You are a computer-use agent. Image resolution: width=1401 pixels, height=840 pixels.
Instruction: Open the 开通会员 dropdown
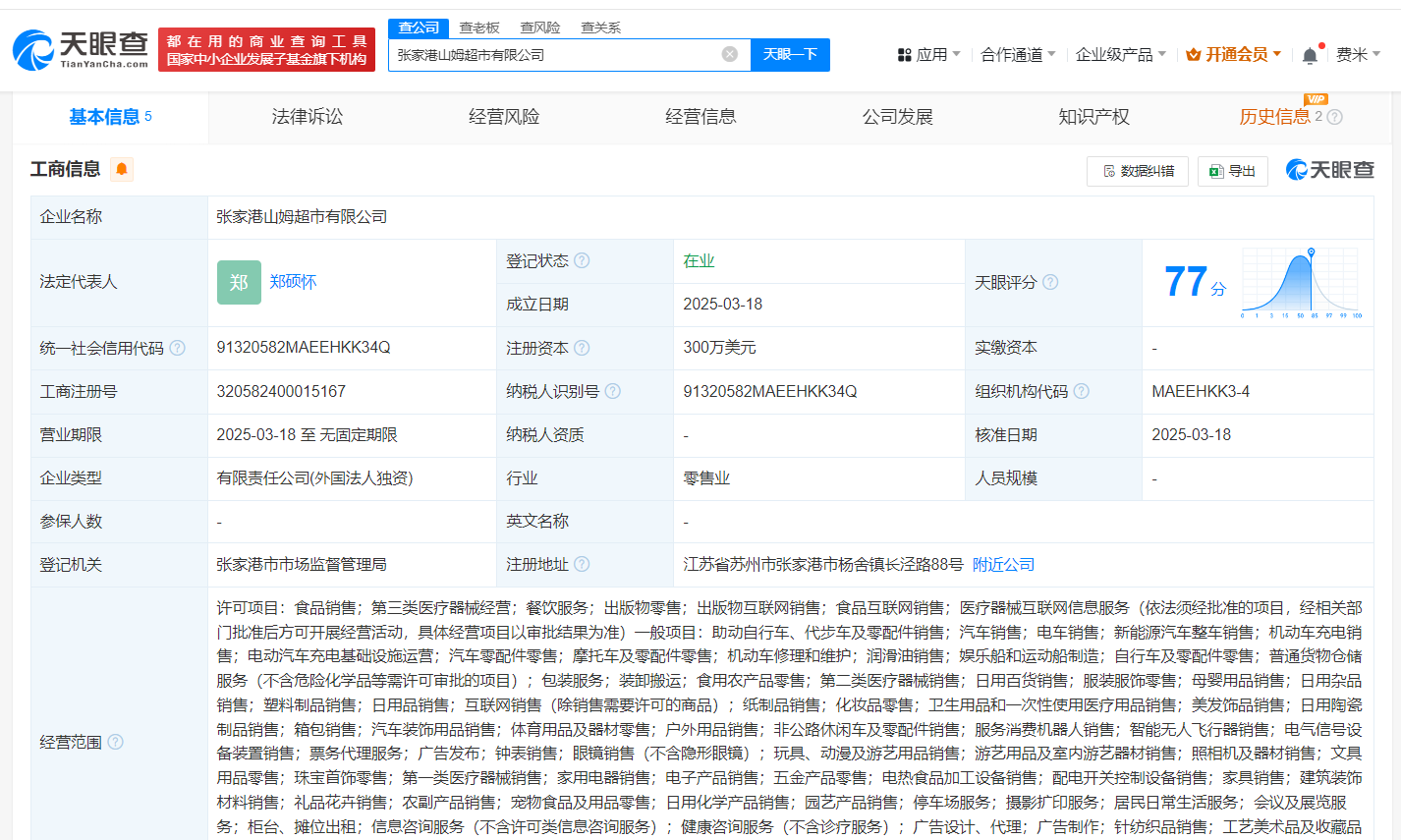point(1234,55)
